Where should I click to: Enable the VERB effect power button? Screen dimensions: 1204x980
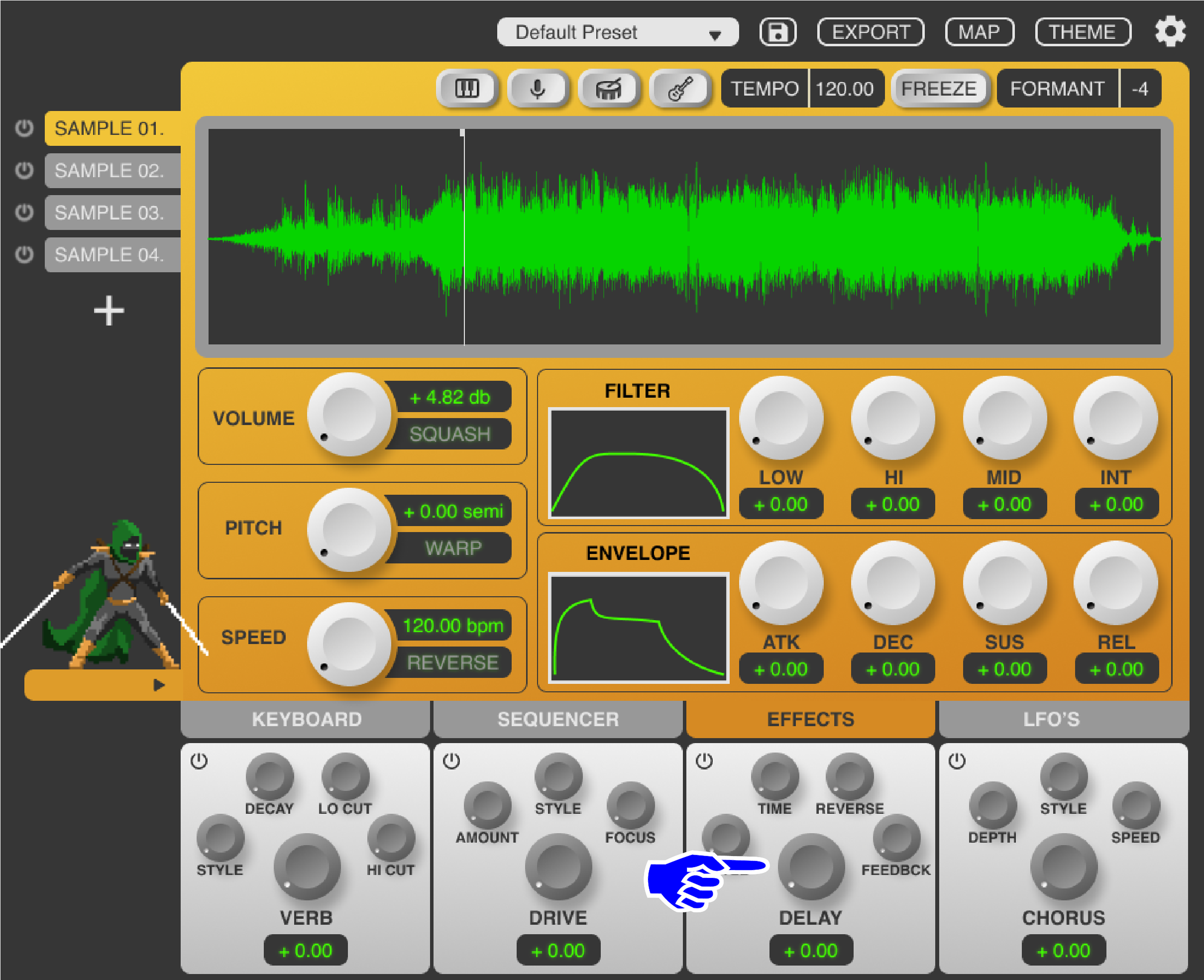199,761
